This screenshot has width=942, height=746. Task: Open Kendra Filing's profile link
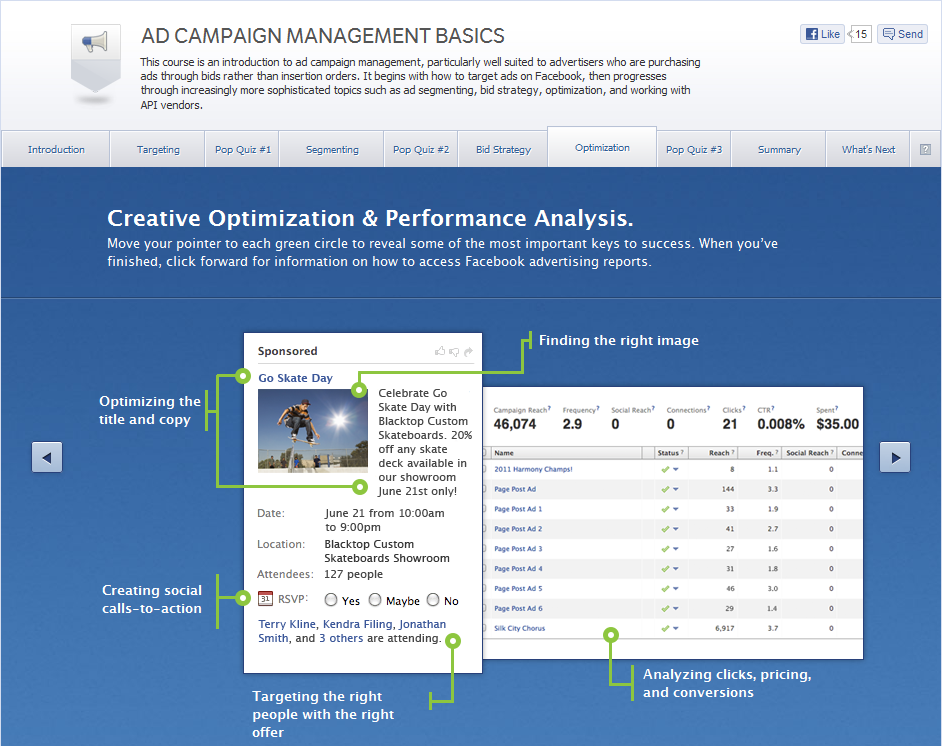click(x=357, y=624)
